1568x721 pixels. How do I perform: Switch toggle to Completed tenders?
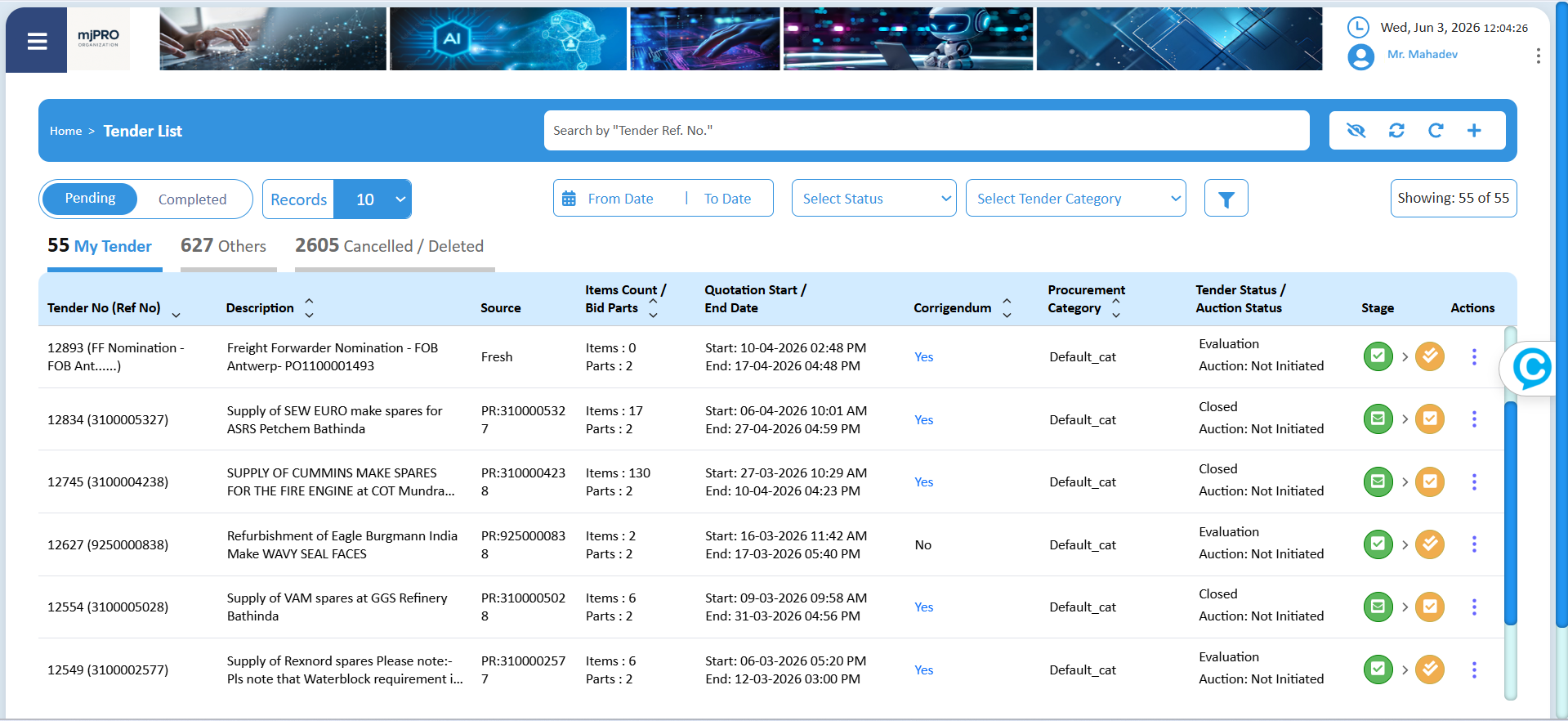[192, 199]
